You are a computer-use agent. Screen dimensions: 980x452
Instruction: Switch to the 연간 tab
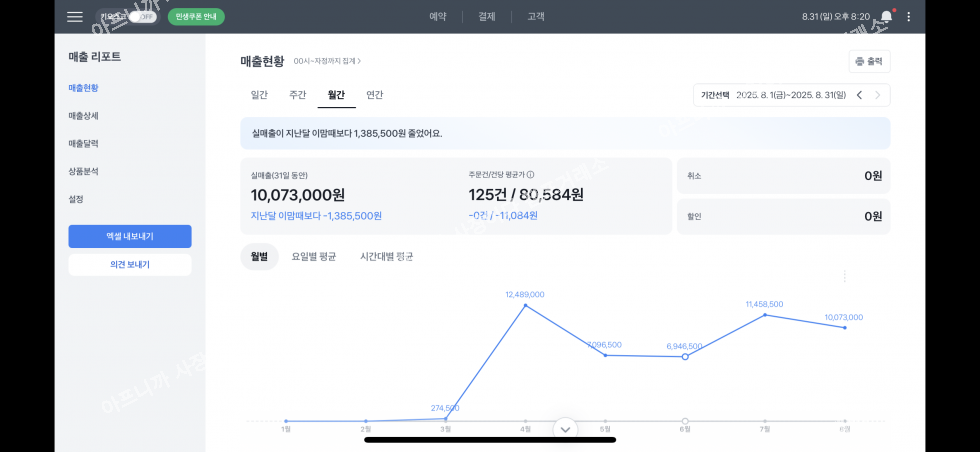tap(374, 95)
